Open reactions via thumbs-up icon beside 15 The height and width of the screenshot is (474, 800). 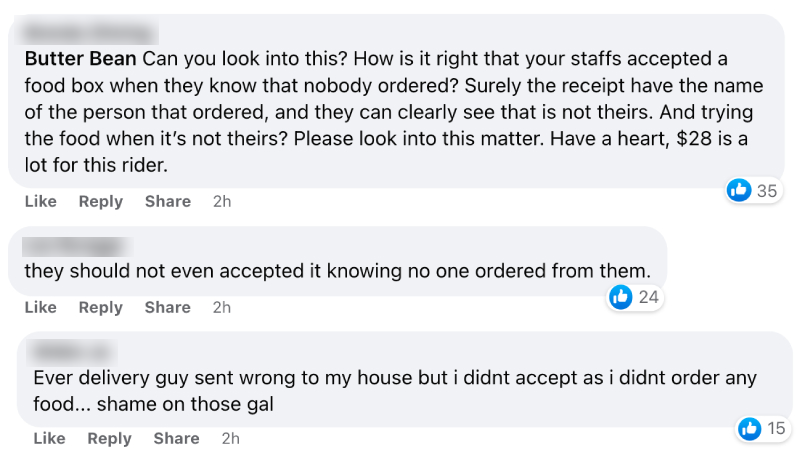click(749, 429)
